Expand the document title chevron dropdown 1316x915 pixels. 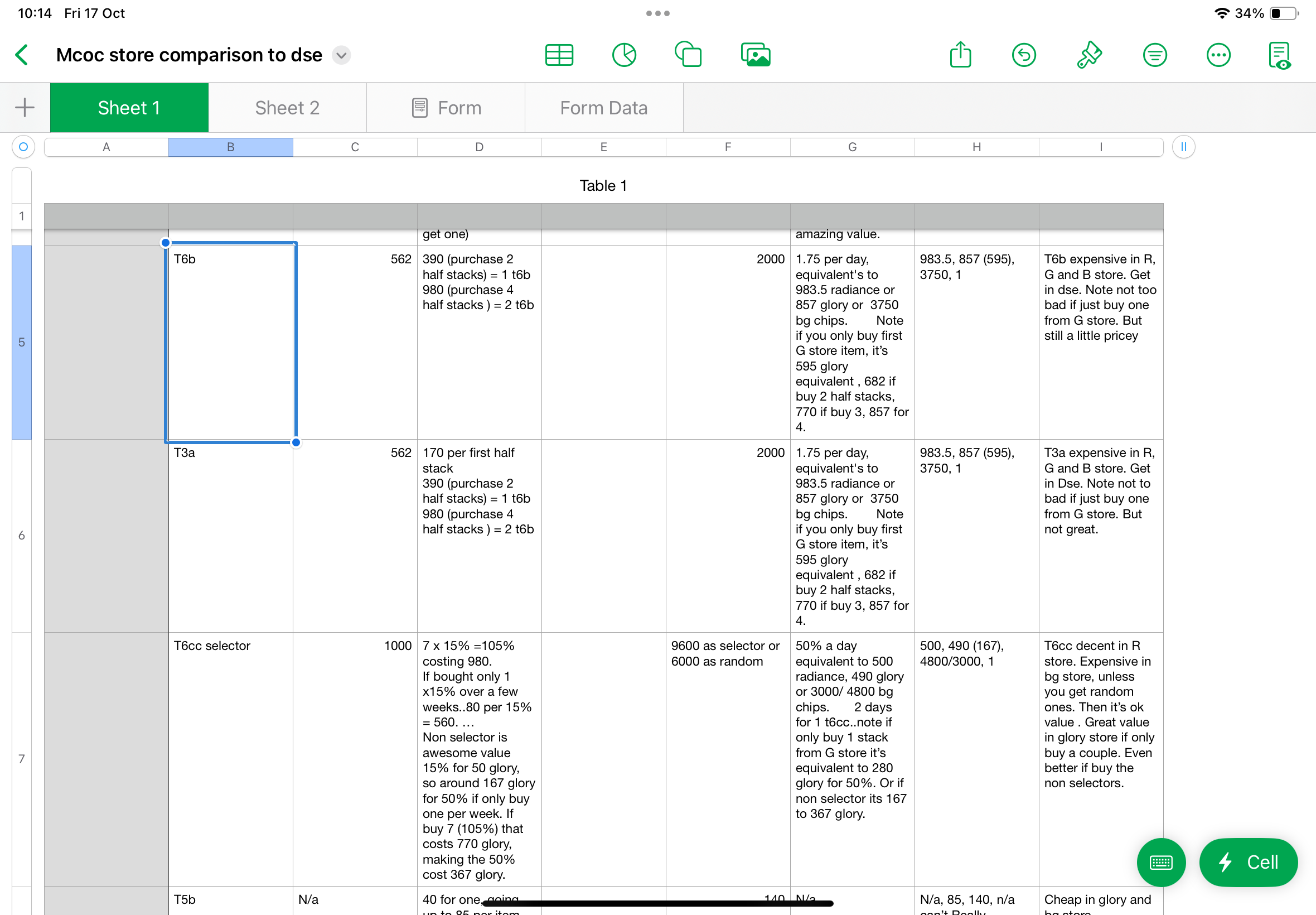[341, 55]
